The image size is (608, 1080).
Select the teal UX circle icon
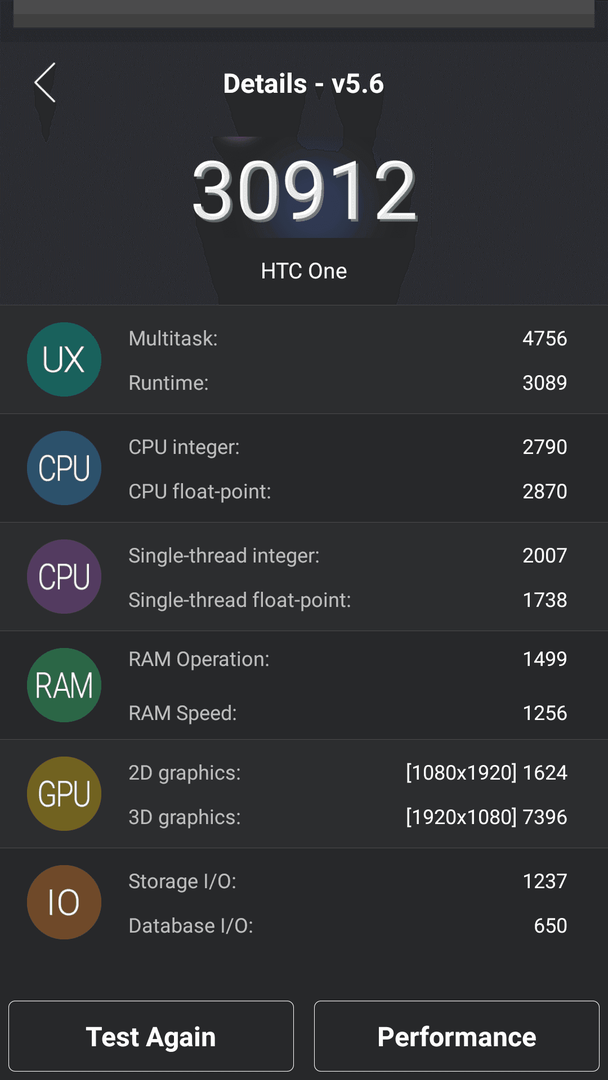pos(64,360)
